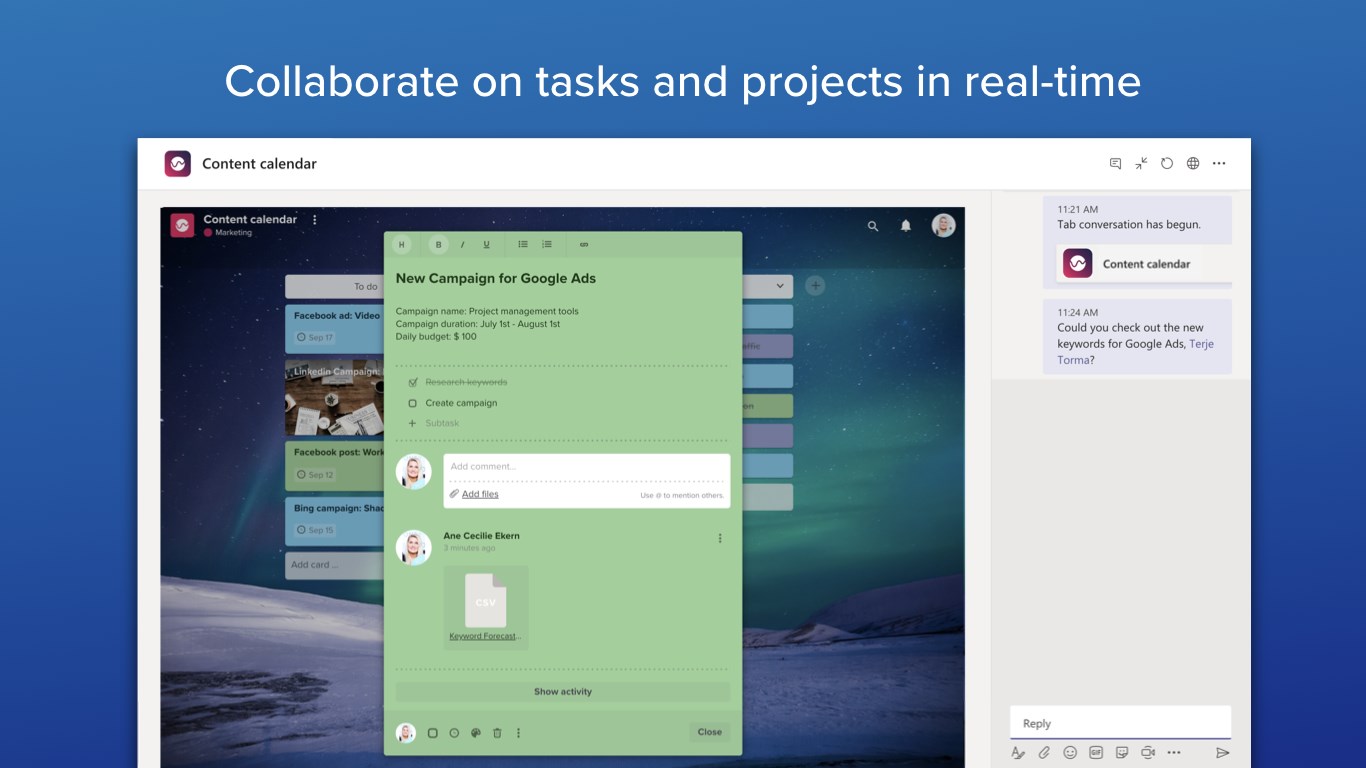The width and height of the screenshot is (1366, 768).
Task: Open options for Ane Cecilie Ekern's comment
Action: (x=720, y=538)
